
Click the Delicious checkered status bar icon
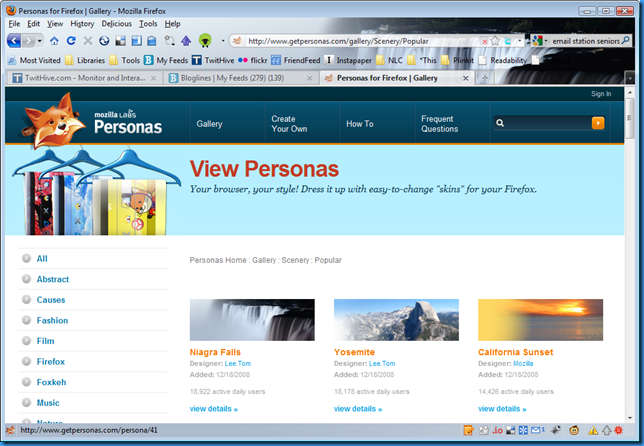click(x=511, y=430)
